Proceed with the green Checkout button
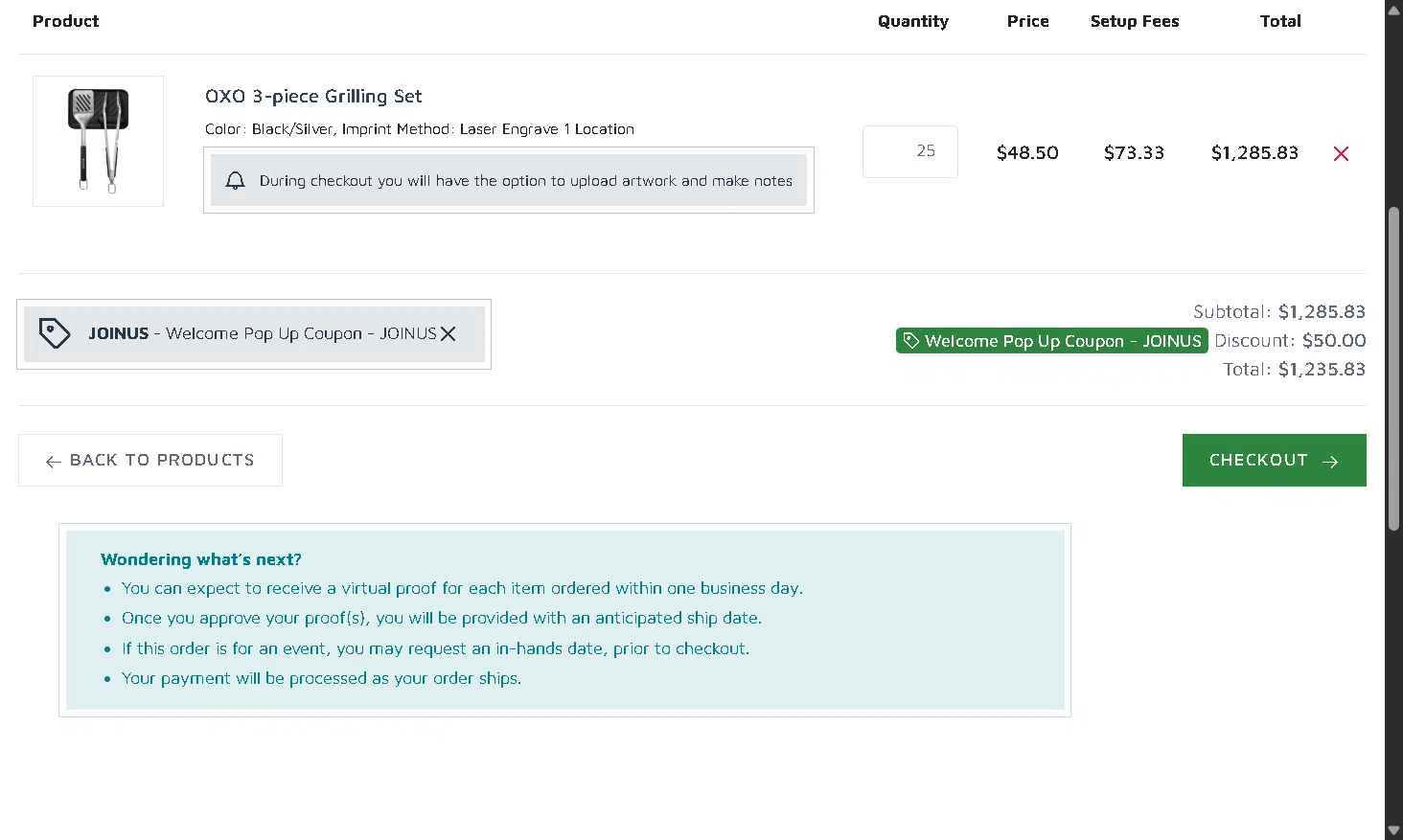Viewport: 1403px width, 840px height. click(x=1274, y=460)
